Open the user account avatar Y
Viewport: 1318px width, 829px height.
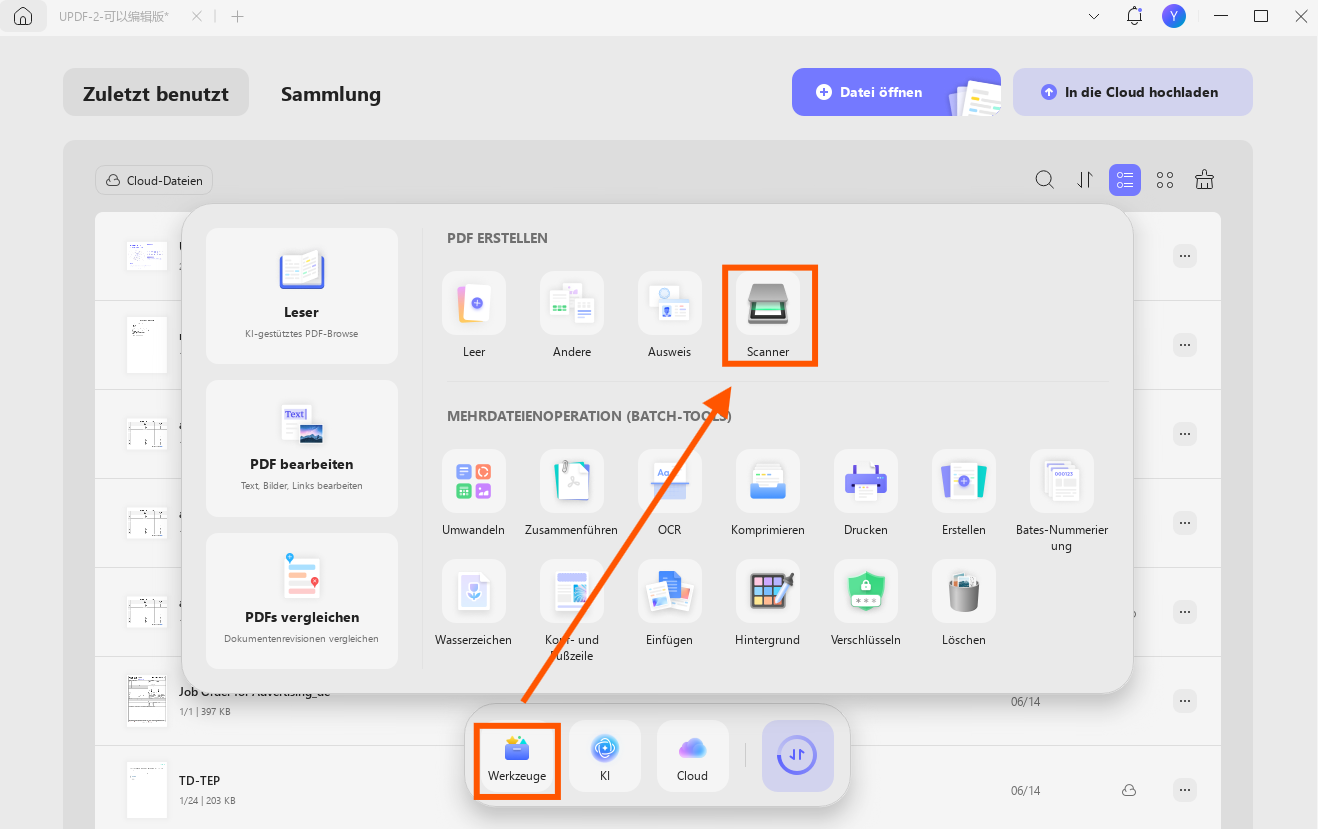click(x=1174, y=16)
